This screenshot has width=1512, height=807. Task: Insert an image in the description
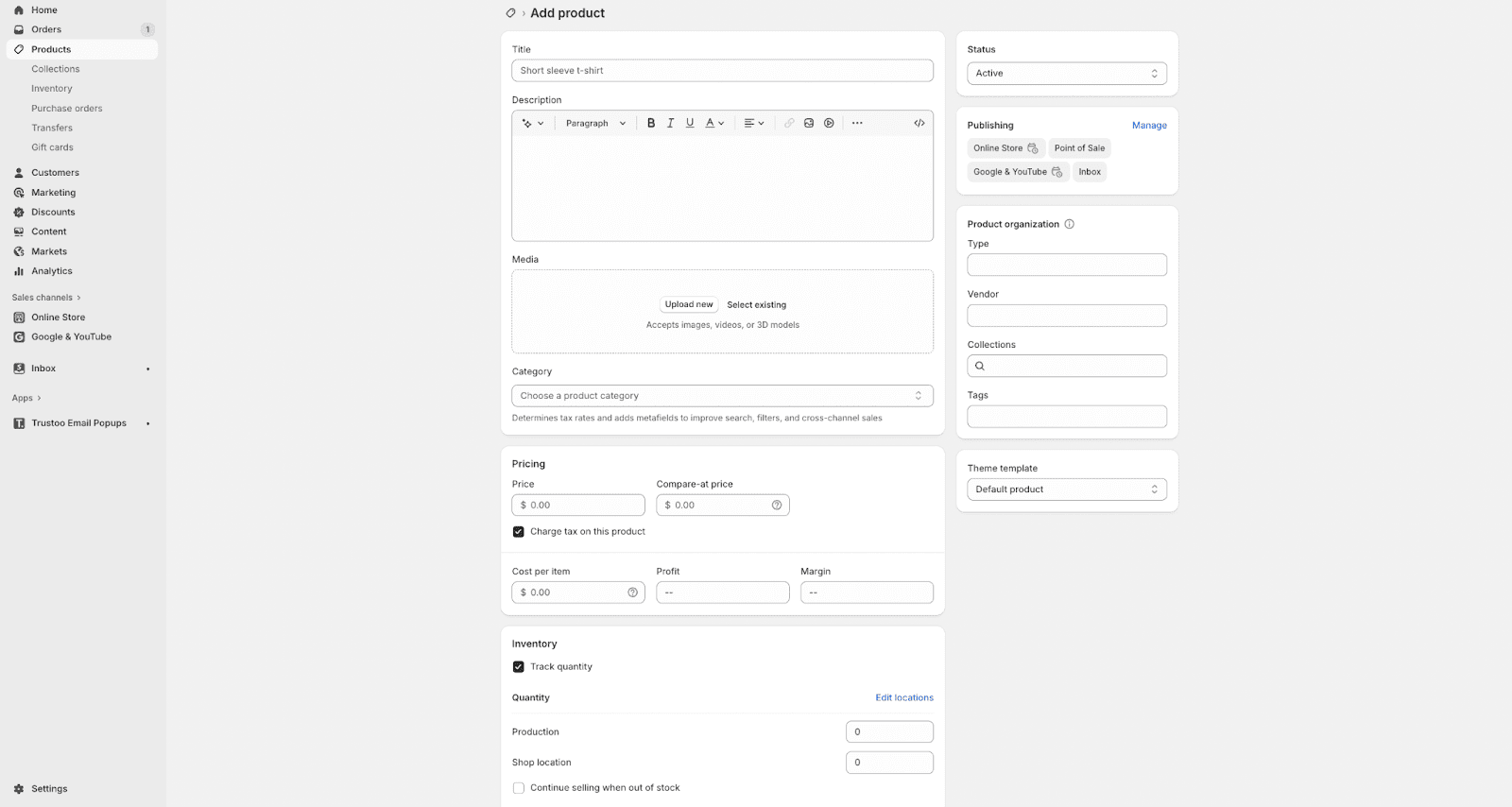(x=809, y=123)
